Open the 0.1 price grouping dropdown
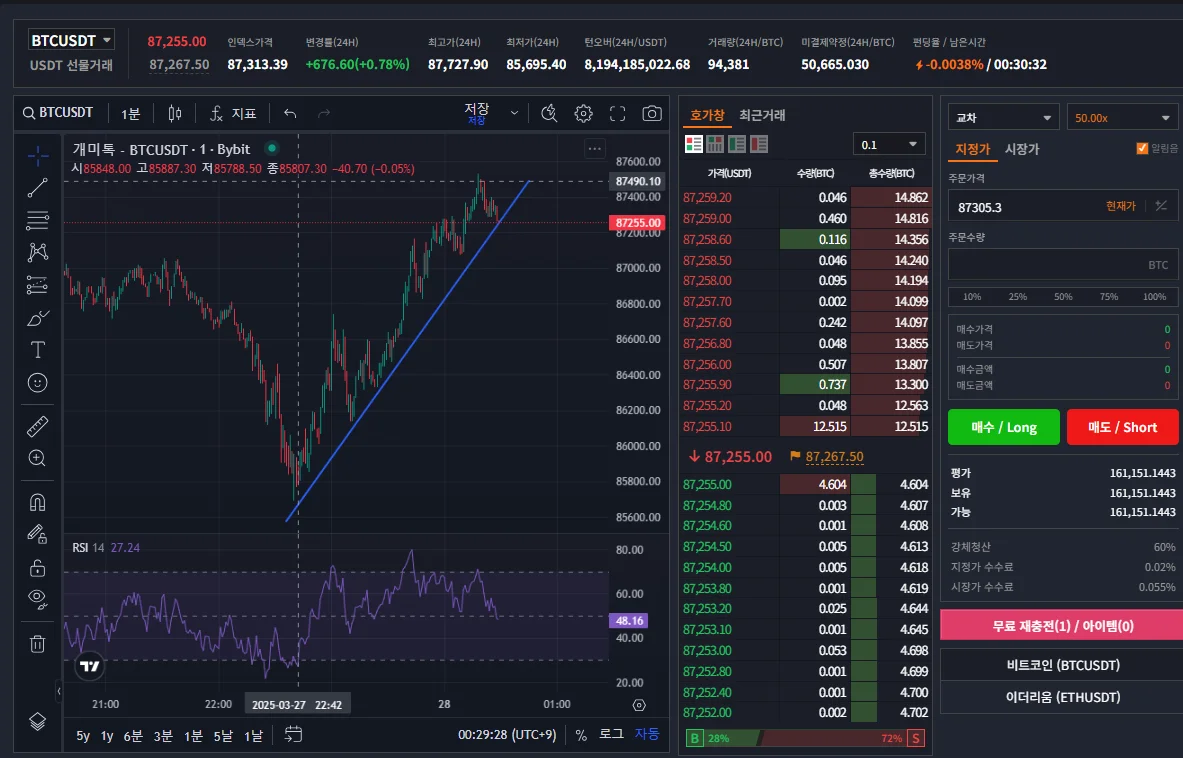Viewport: 1183px width, 758px height. [889, 144]
